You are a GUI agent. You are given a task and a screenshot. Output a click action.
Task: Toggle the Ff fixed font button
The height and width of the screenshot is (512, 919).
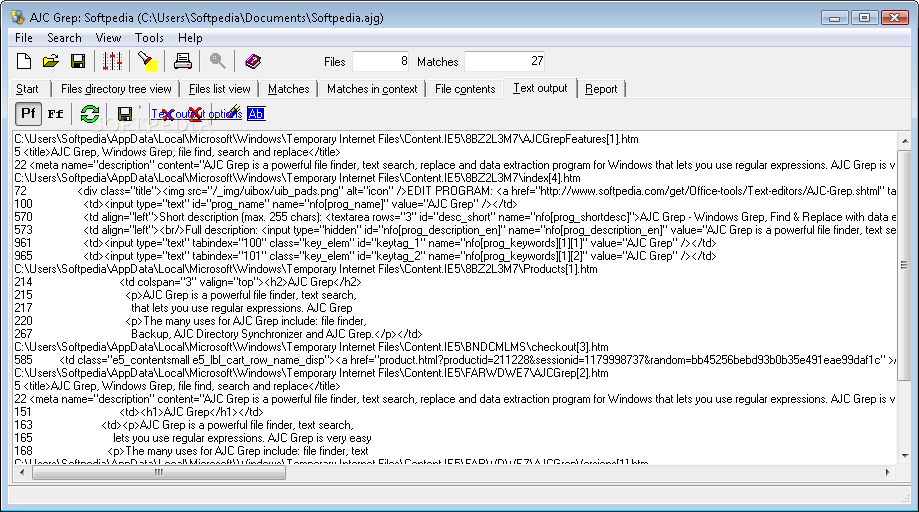click(x=55, y=114)
